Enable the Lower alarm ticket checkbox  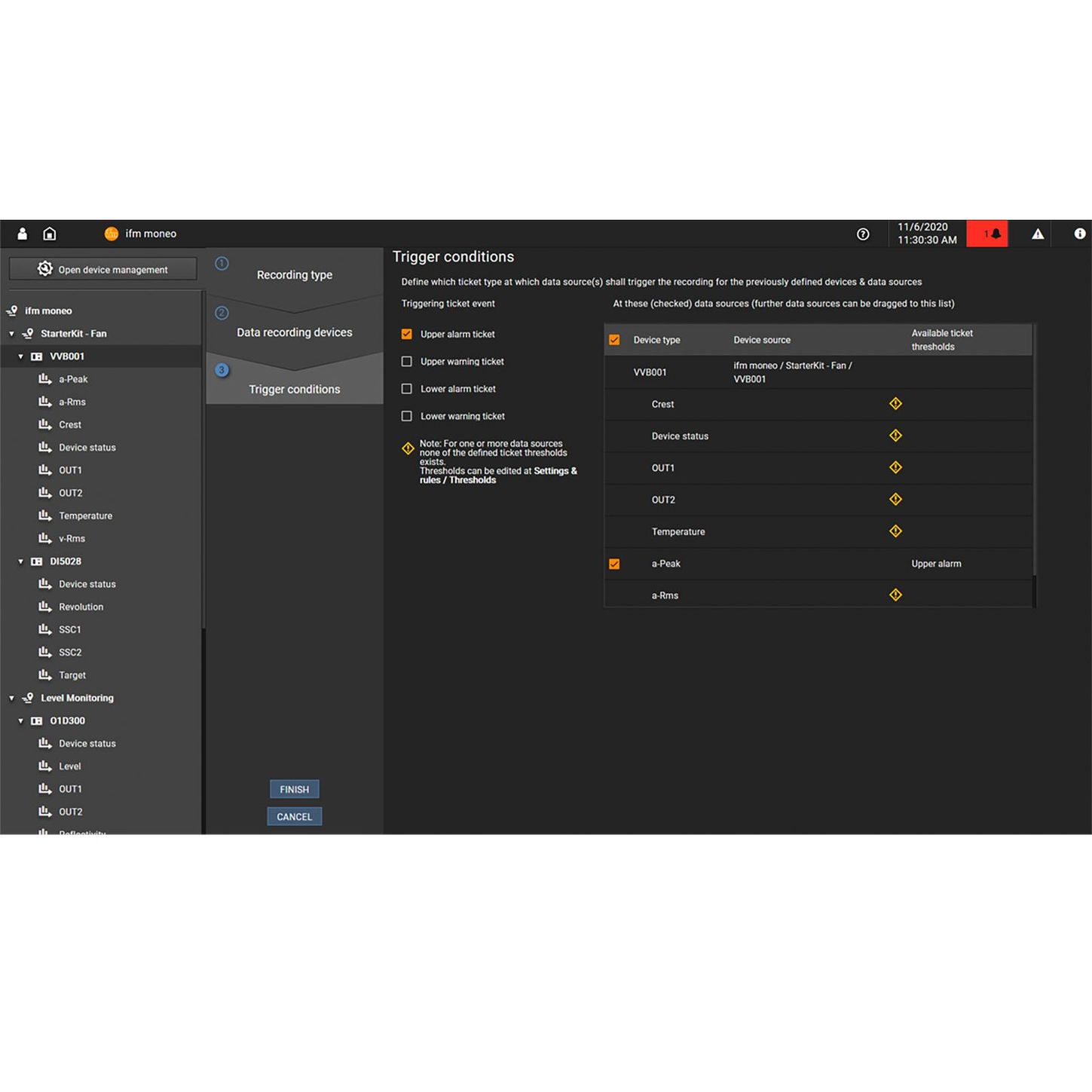407,389
